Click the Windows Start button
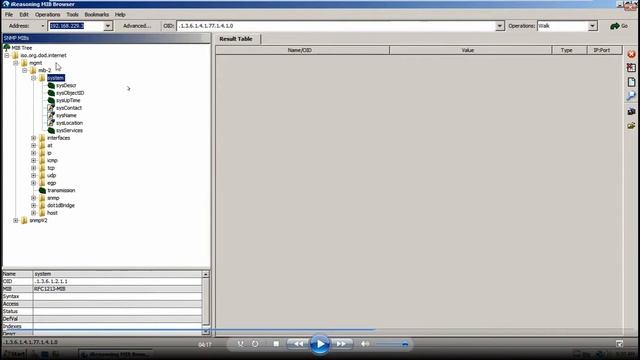This screenshot has width=640, height=360. pyautogui.click(x=15, y=354)
